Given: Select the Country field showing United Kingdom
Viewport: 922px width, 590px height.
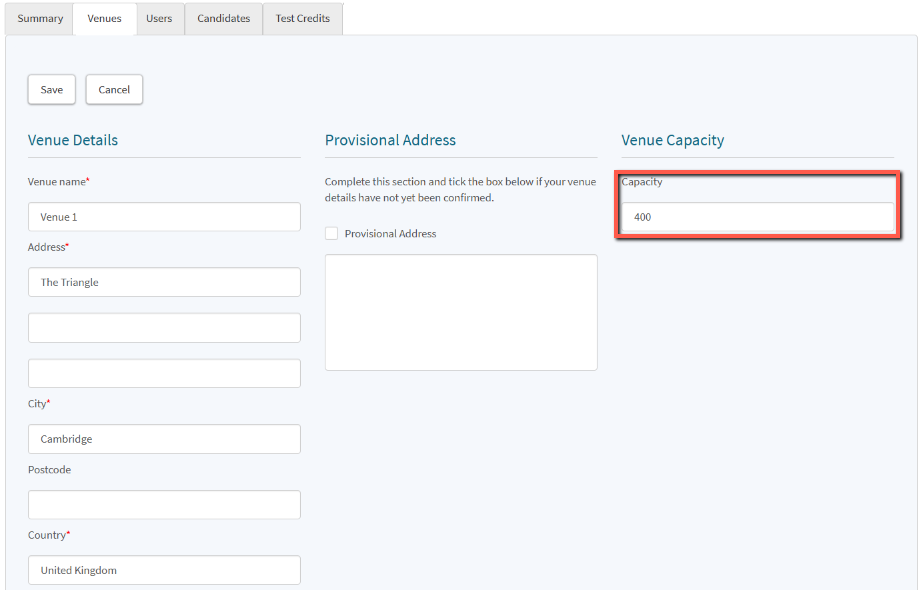Looking at the screenshot, I should click(164, 570).
